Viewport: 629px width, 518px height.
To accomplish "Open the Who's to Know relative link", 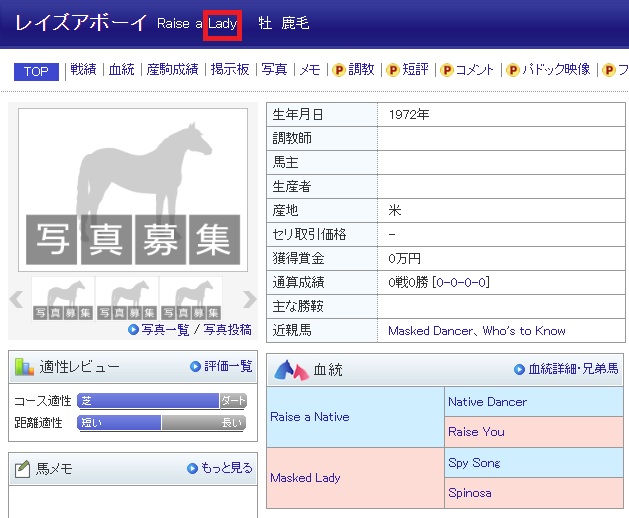I will (524, 331).
